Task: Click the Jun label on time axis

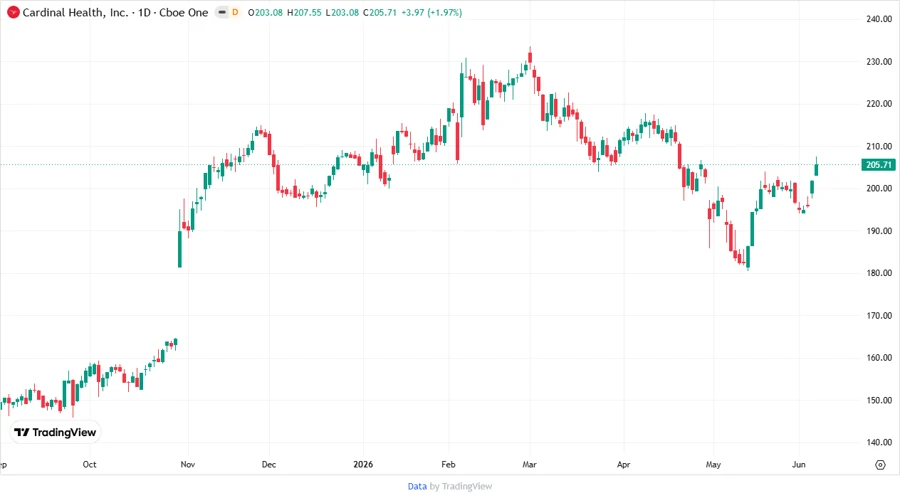Action: tap(798, 465)
